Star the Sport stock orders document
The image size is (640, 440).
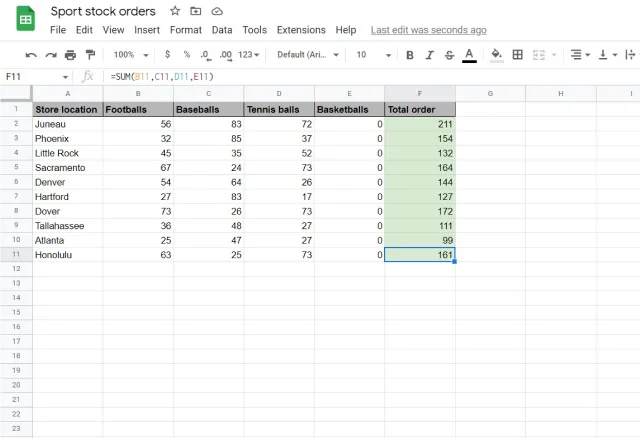[175, 11]
